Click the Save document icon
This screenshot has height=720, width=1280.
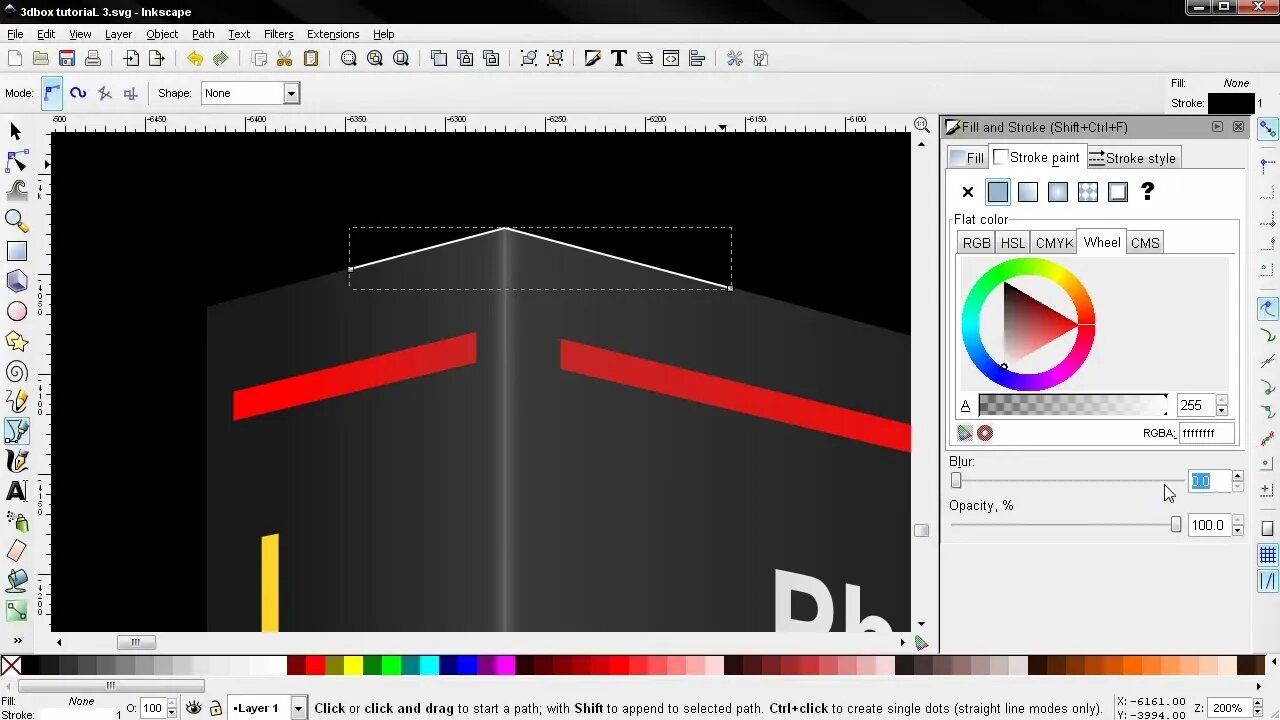coord(67,59)
